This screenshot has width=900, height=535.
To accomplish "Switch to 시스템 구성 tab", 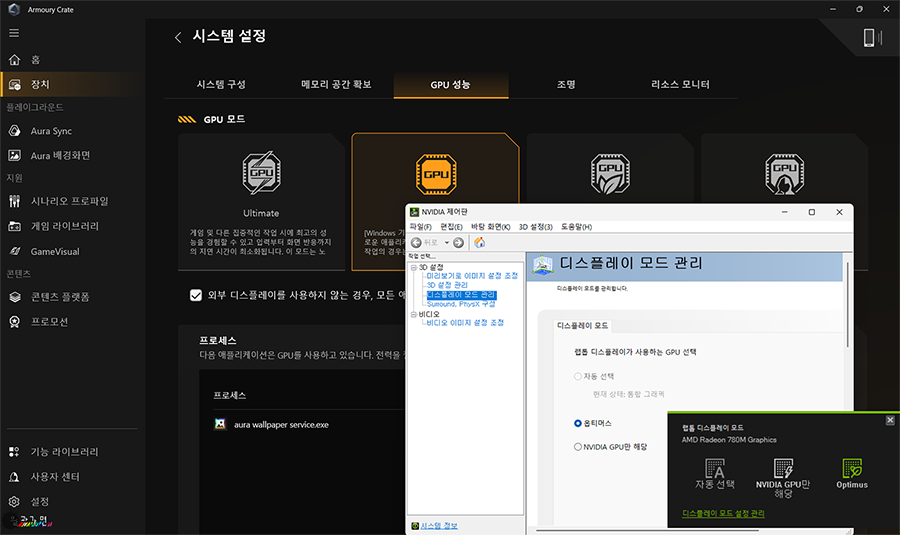I will click(221, 84).
